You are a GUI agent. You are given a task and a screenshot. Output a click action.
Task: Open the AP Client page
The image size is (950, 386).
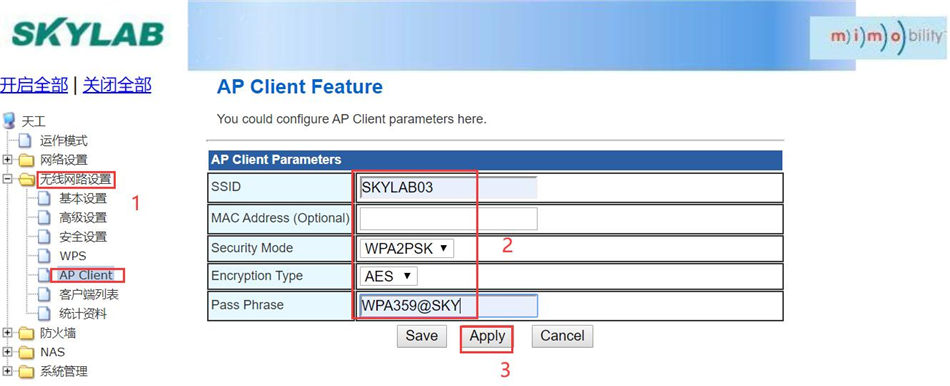tap(85, 275)
